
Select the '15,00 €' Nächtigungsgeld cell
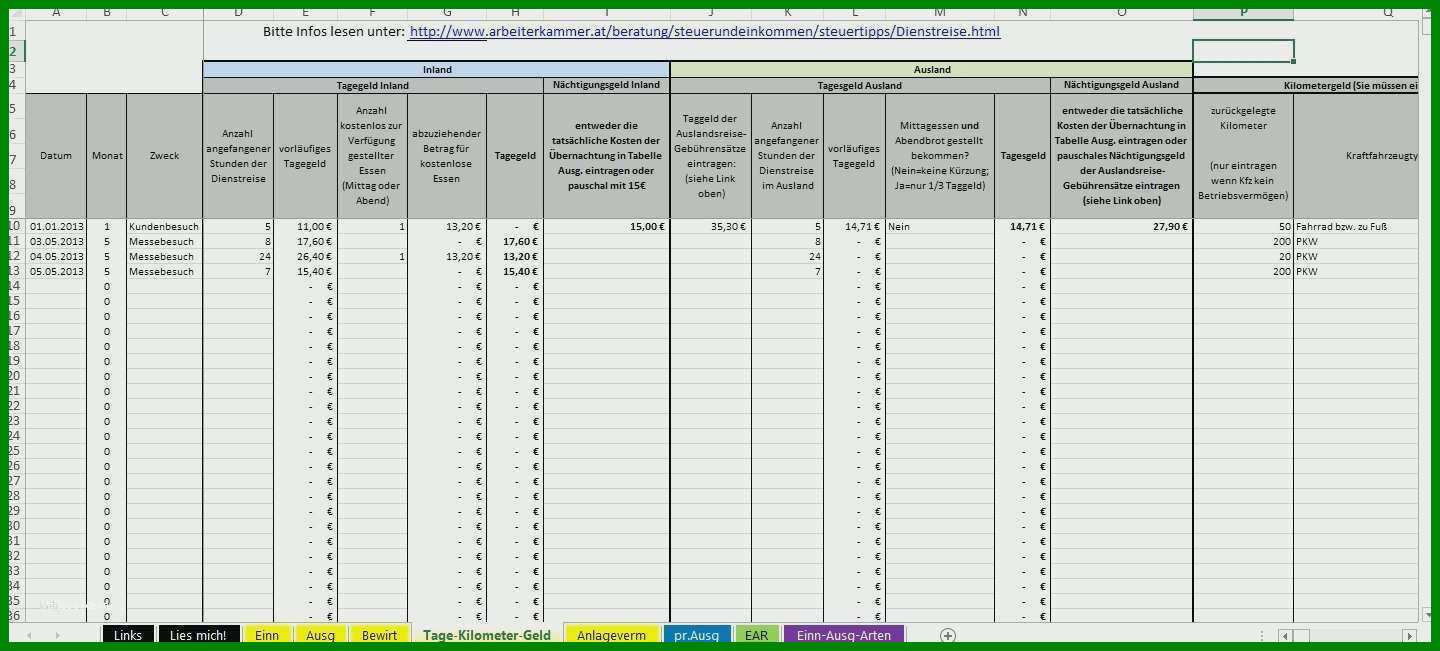click(607, 227)
